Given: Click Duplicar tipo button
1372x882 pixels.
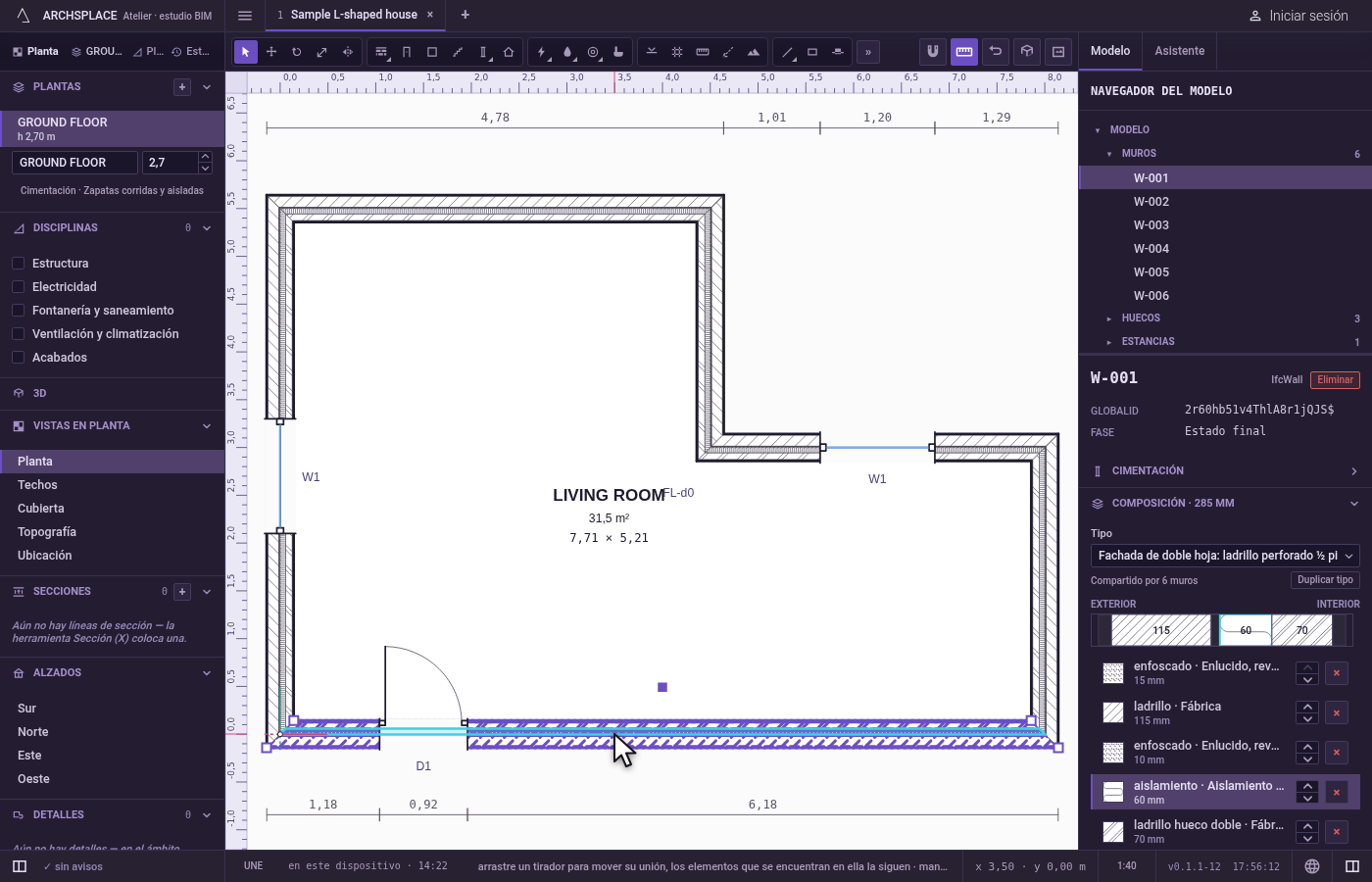Looking at the screenshot, I should 1325,580.
